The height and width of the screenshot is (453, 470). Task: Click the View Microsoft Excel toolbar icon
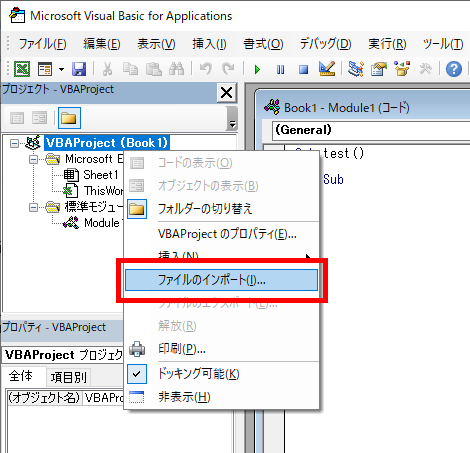(22, 69)
